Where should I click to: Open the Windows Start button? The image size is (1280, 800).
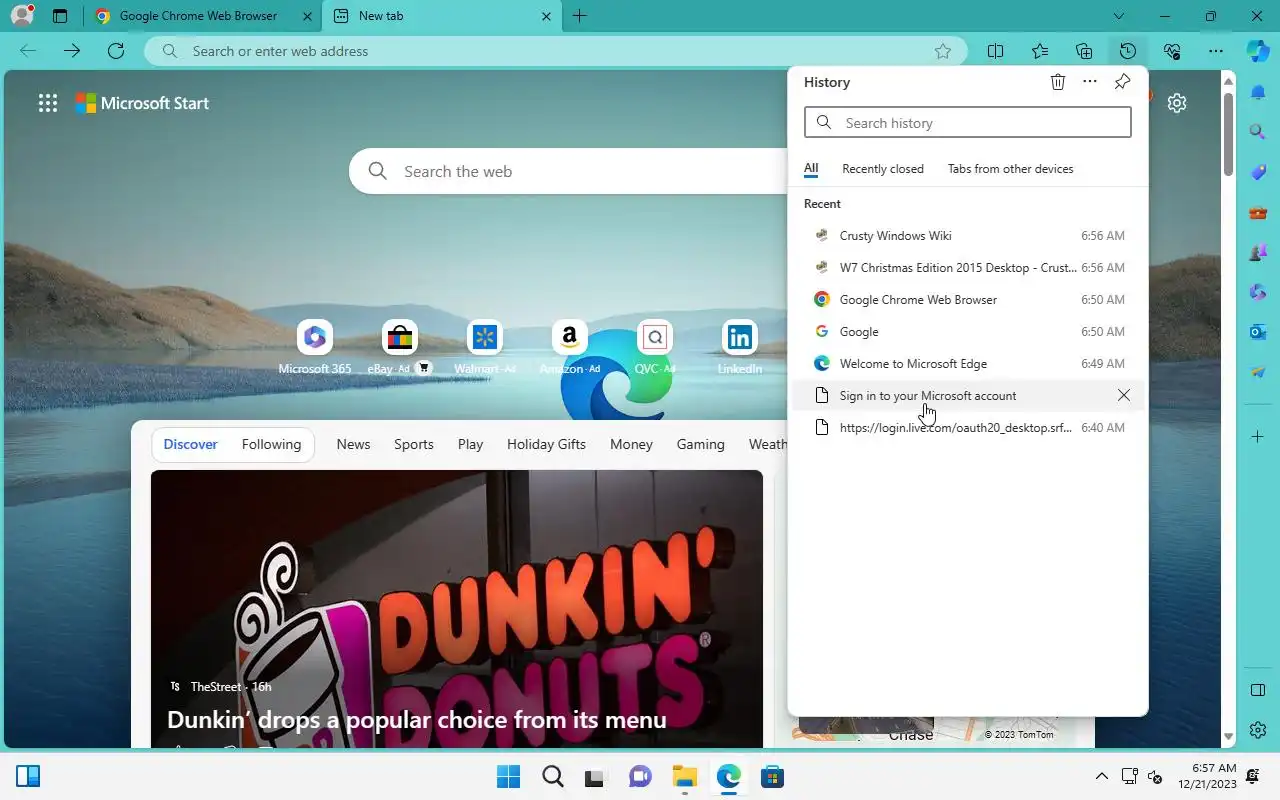[x=508, y=776]
